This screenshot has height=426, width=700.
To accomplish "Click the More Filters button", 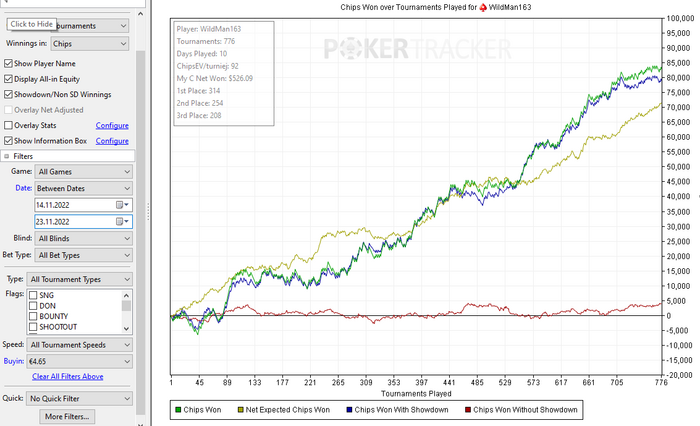I will (x=67, y=417).
